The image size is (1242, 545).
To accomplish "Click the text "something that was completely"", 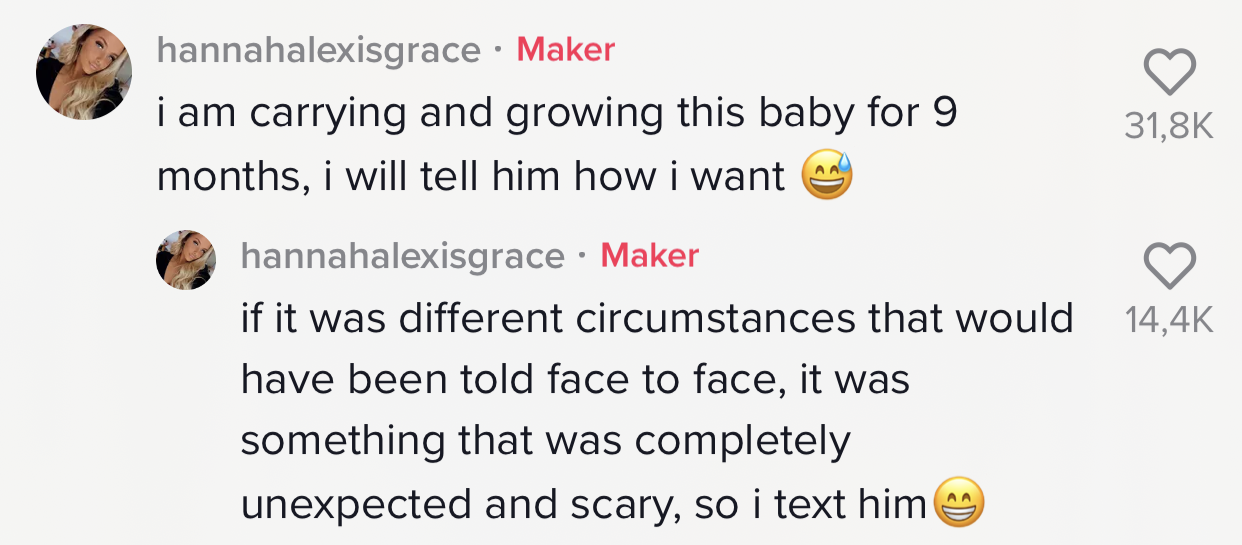I will pos(546,441).
